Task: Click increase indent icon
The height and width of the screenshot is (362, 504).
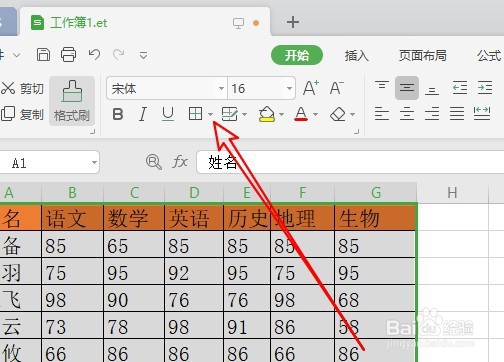Action: pyautogui.click(x=485, y=88)
